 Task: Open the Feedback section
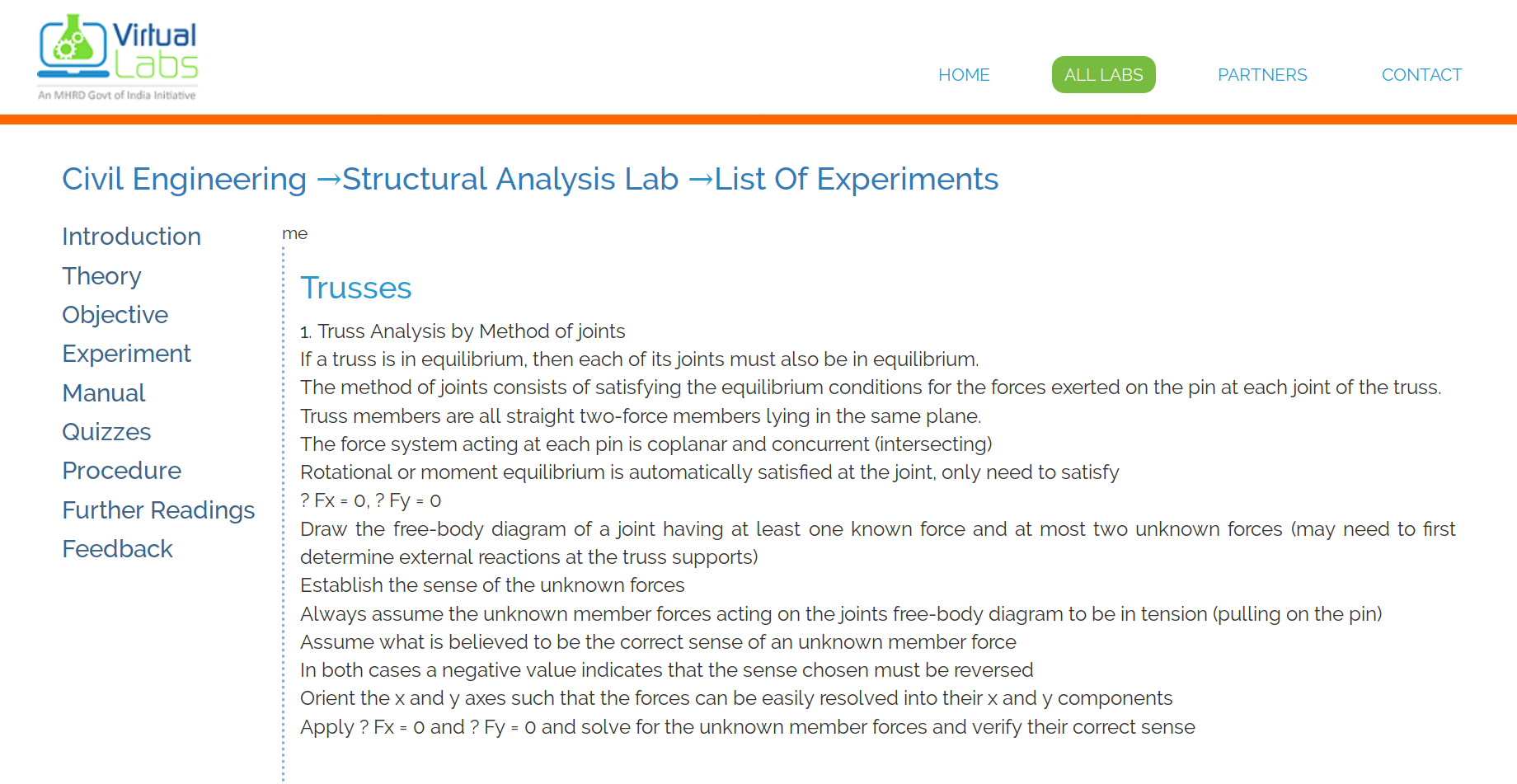(x=117, y=549)
